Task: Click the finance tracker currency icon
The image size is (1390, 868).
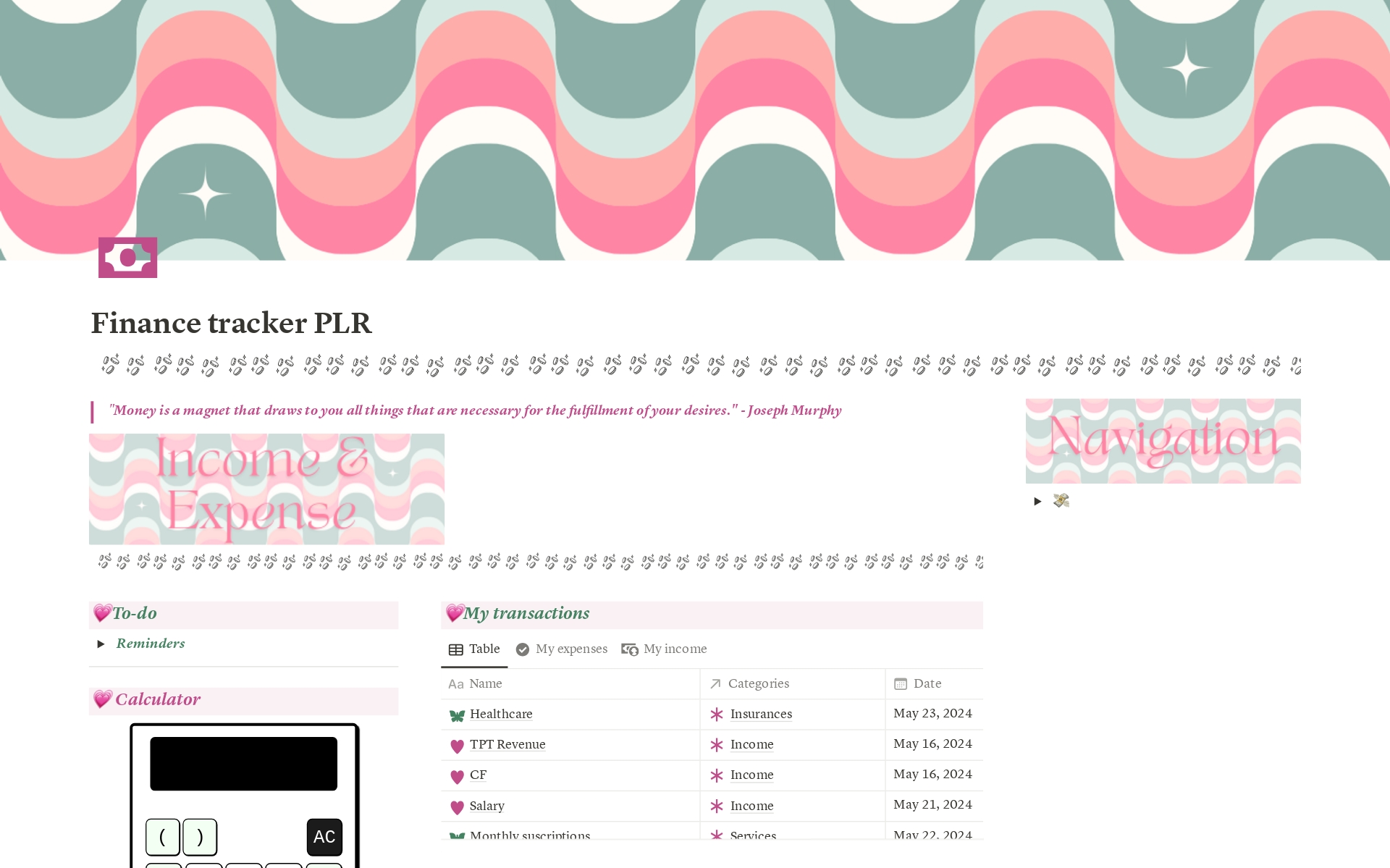Action: click(128, 257)
